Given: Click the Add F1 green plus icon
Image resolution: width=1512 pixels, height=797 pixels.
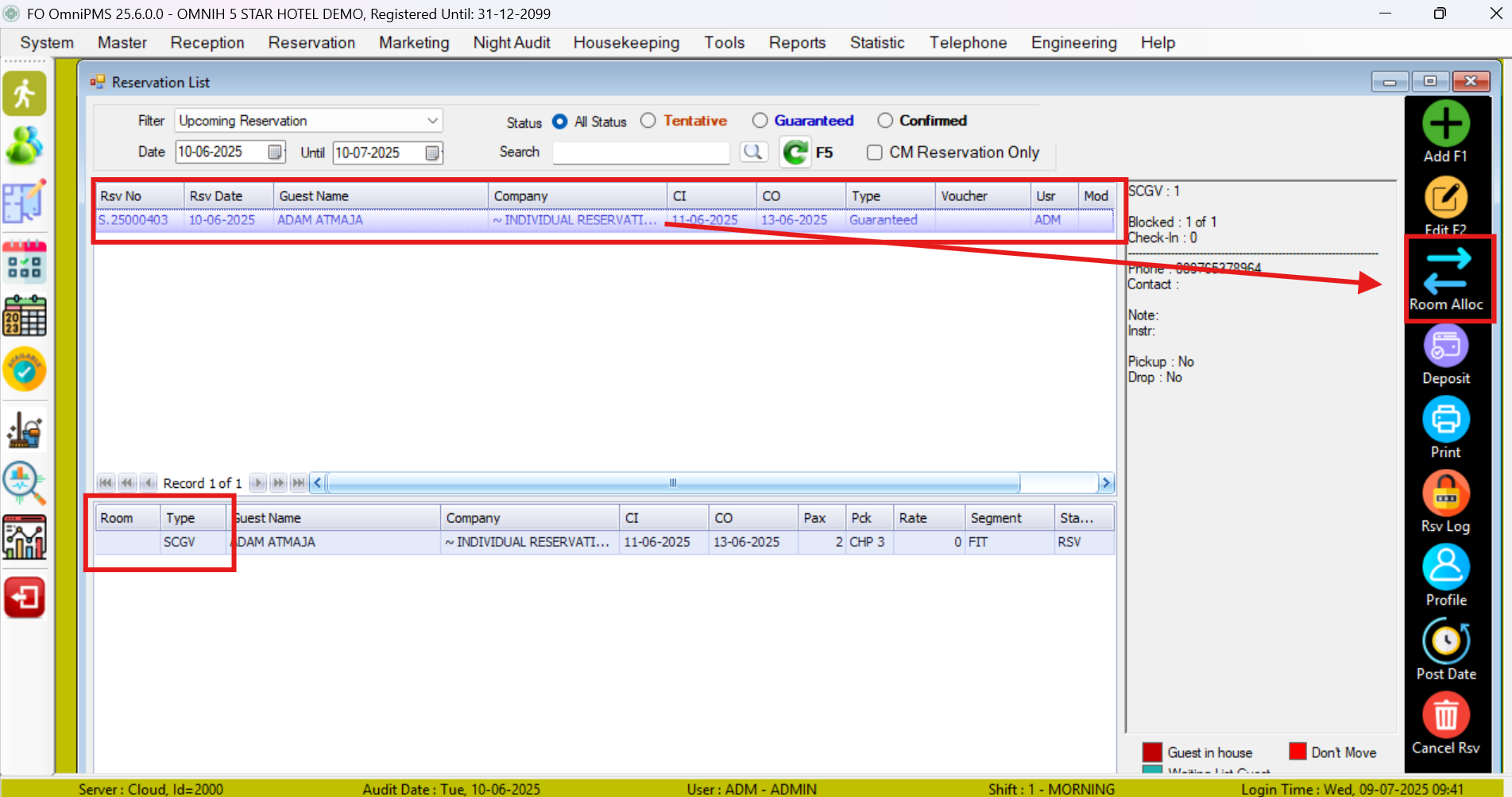Looking at the screenshot, I should (x=1445, y=124).
